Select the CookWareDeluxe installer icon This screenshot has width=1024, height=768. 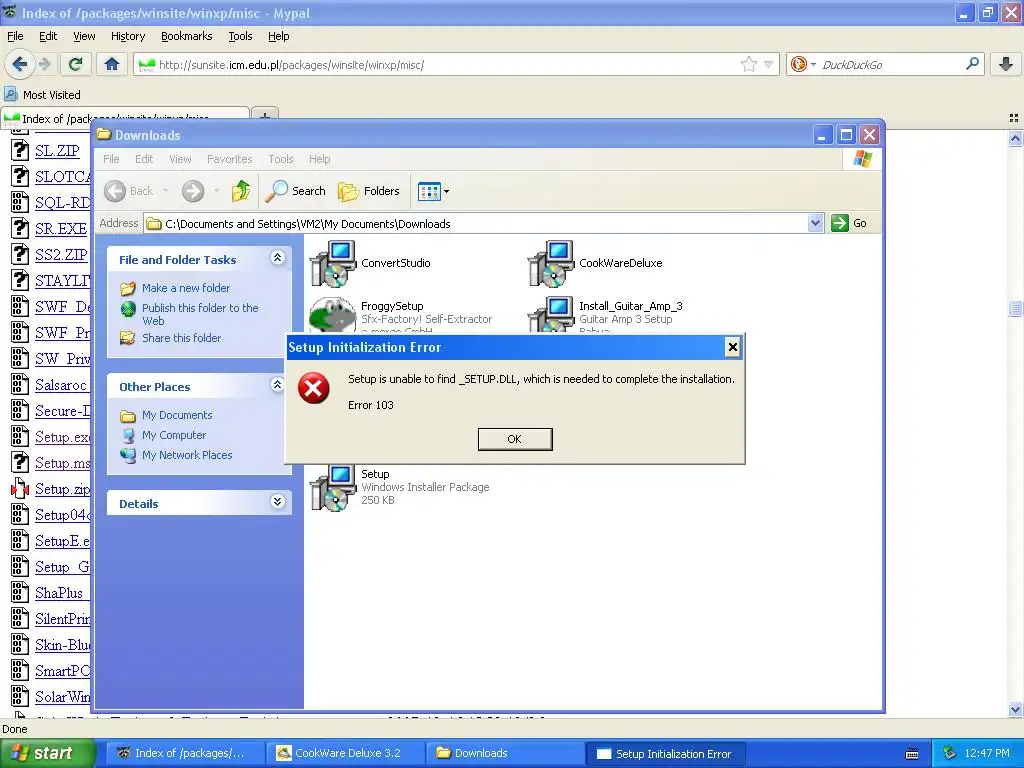click(551, 264)
